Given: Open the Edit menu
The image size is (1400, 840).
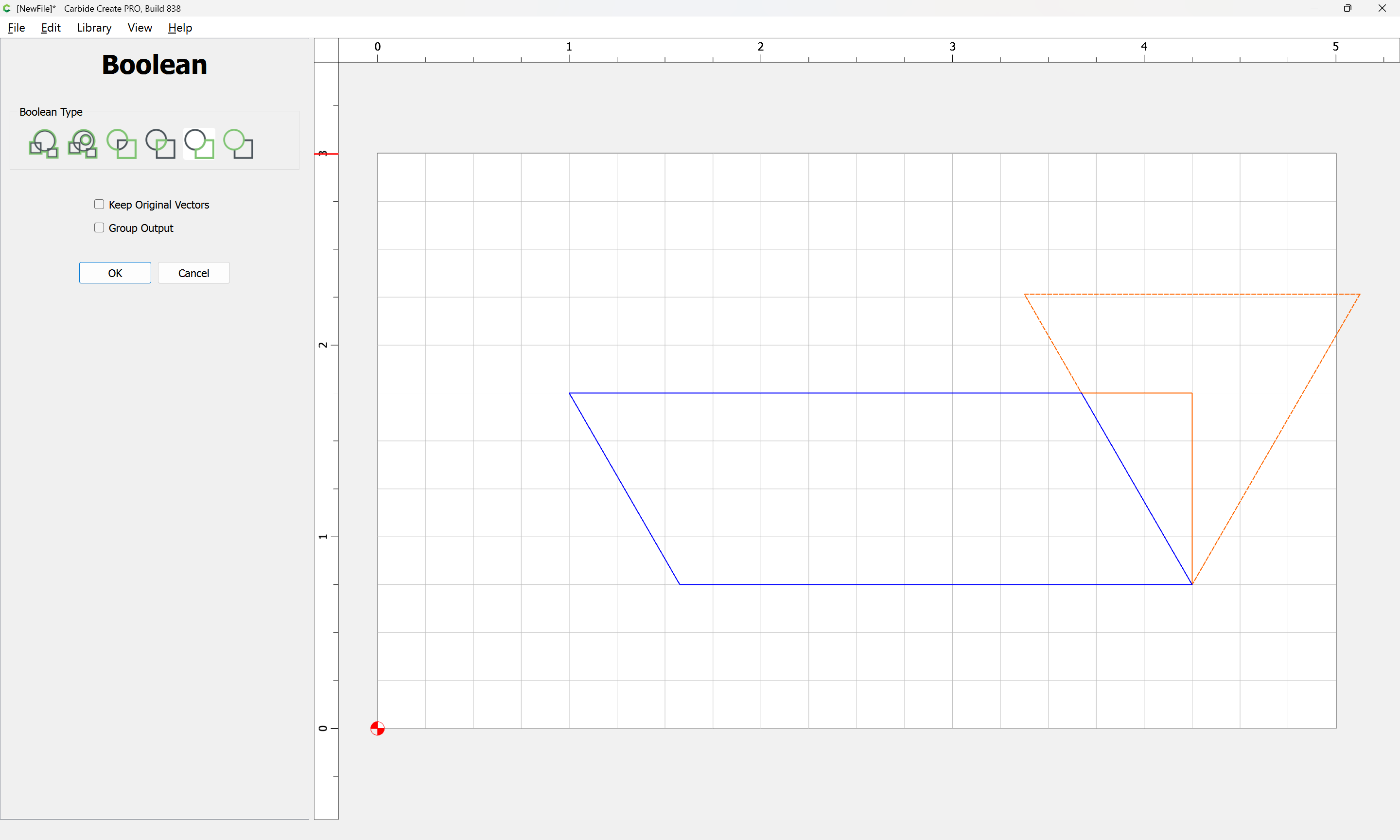Looking at the screenshot, I should pos(51,28).
